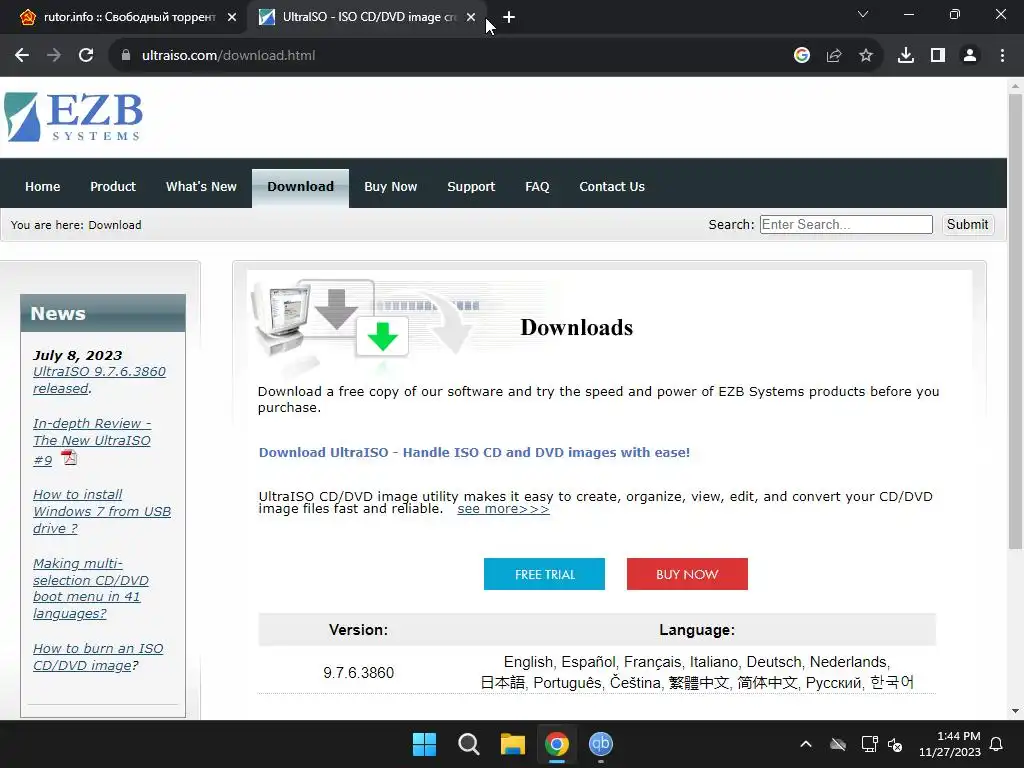Image resolution: width=1024 pixels, height=768 pixels.
Task: Click the Submit search button
Action: pos(967,225)
